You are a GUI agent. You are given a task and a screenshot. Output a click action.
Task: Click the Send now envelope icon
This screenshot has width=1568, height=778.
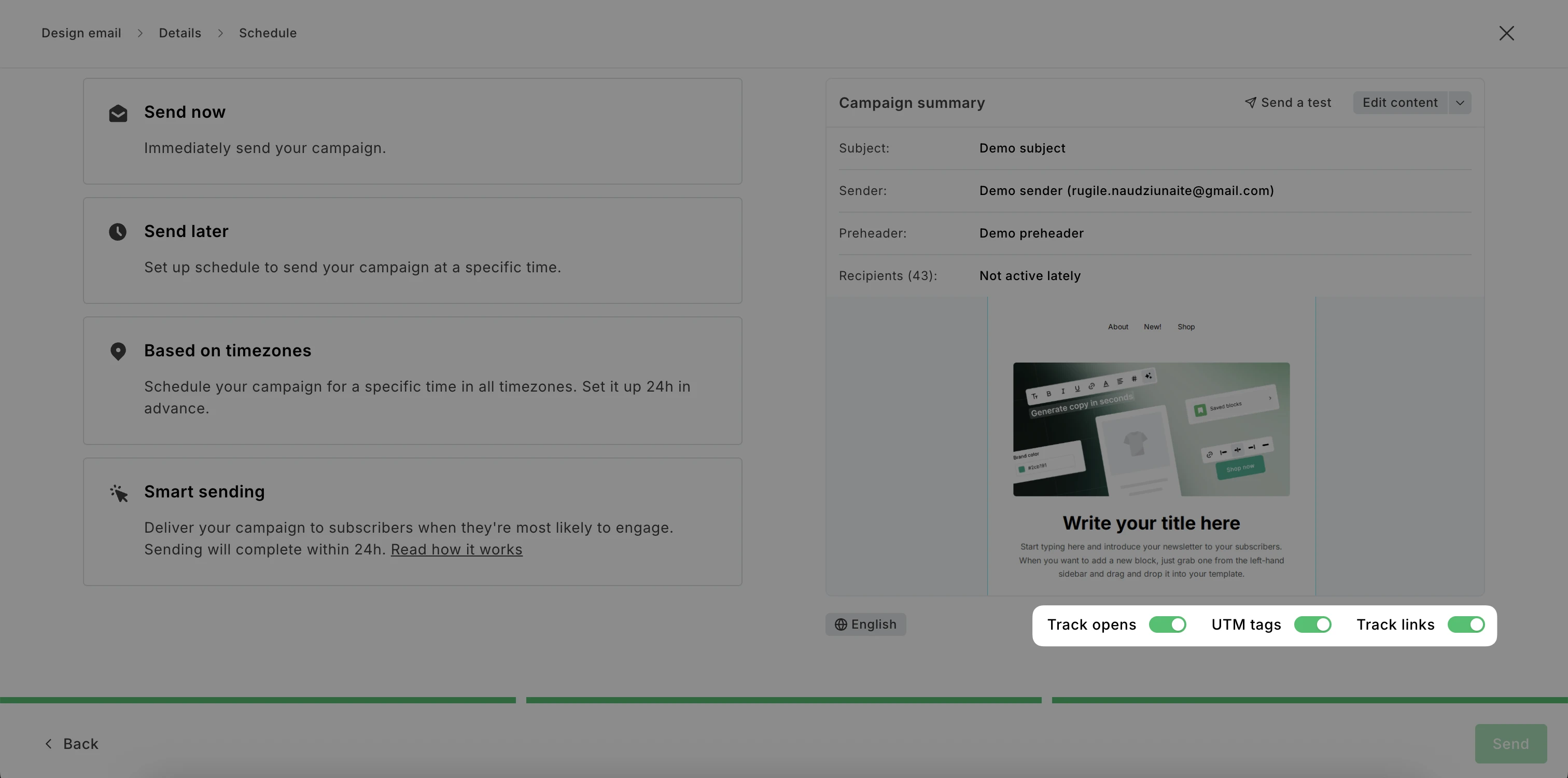118,113
